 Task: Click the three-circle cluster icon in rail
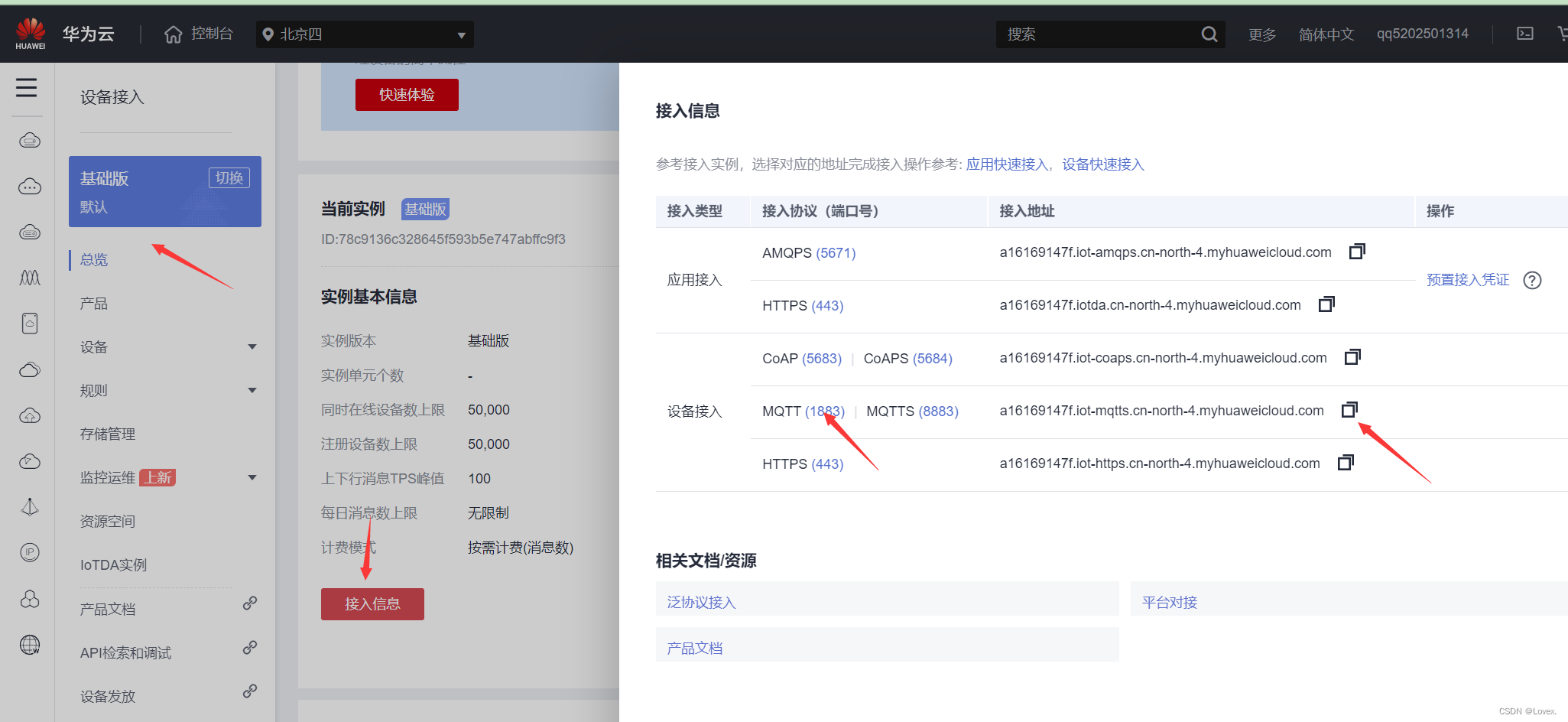(30, 599)
